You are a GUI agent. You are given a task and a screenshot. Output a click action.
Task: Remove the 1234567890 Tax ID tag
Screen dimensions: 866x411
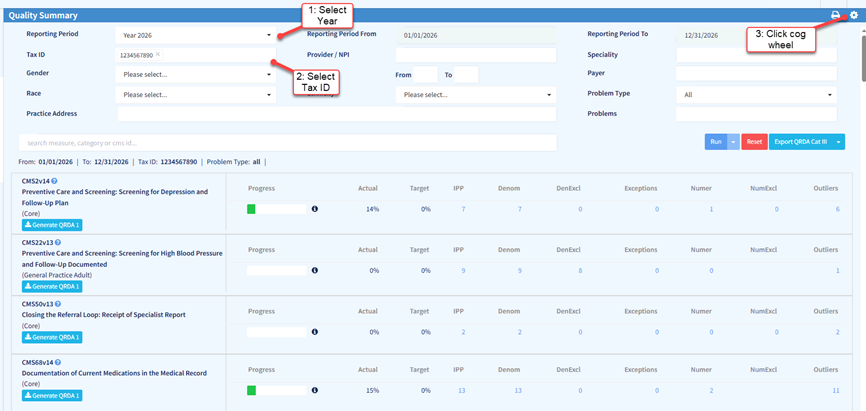point(158,55)
